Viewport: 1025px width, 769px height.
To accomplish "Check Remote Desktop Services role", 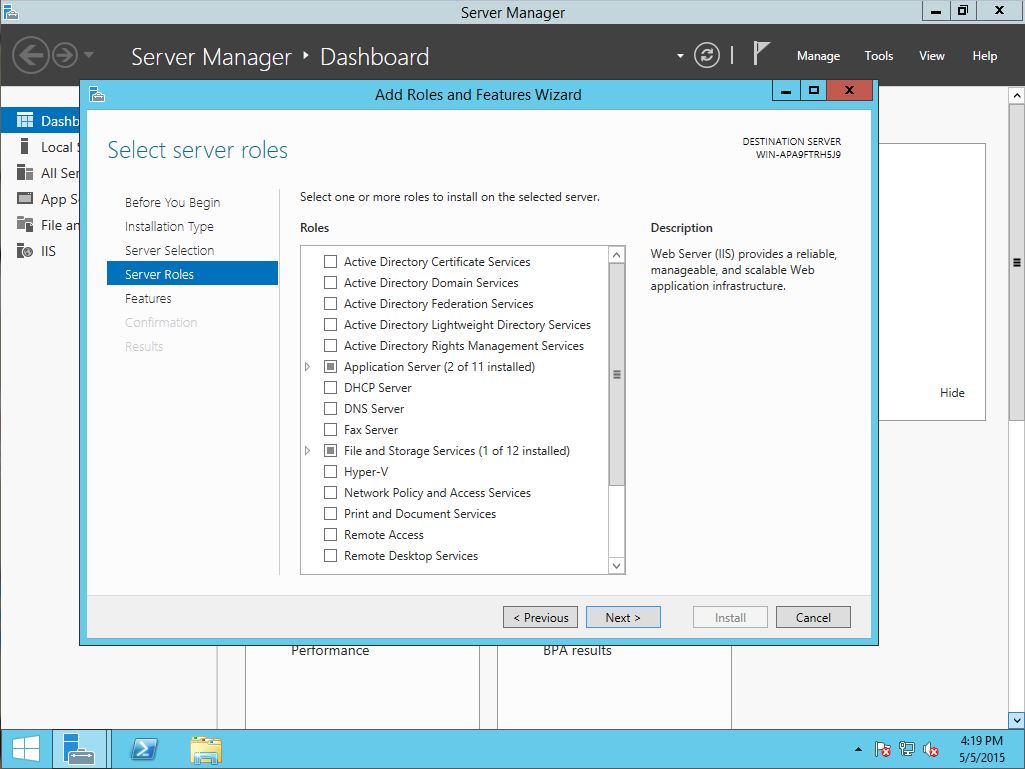I will (x=331, y=555).
